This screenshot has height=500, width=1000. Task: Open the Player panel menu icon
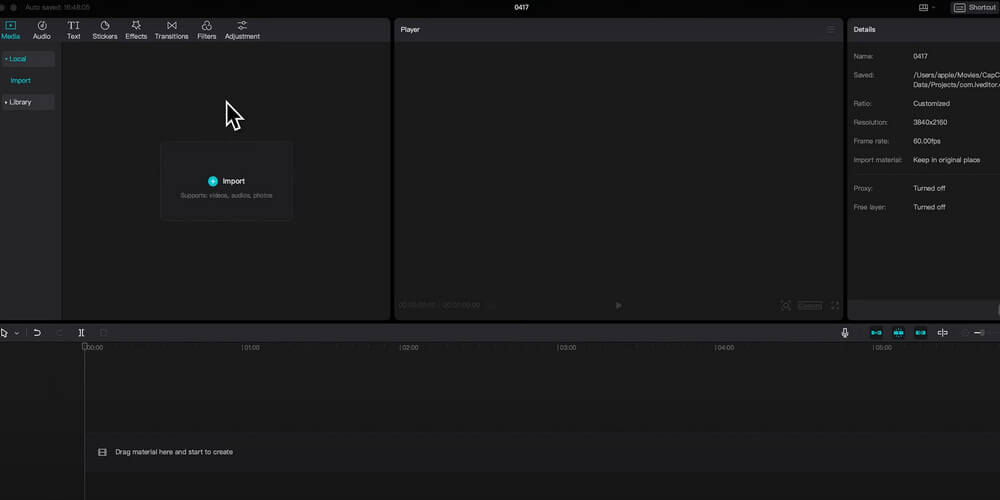point(831,29)
